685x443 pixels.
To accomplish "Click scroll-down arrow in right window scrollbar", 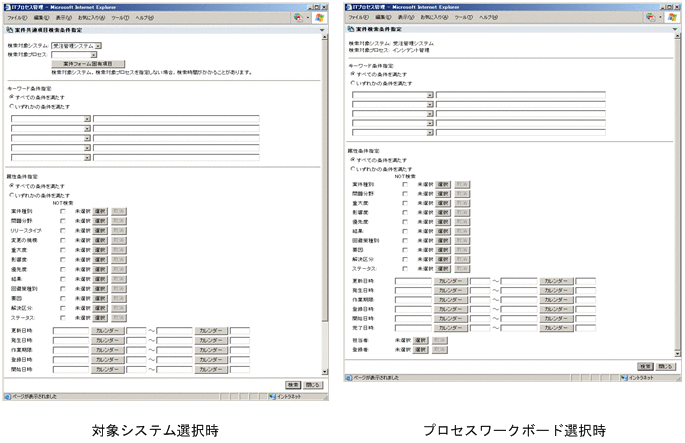I will pyautogui.click(x=677, y=353).
